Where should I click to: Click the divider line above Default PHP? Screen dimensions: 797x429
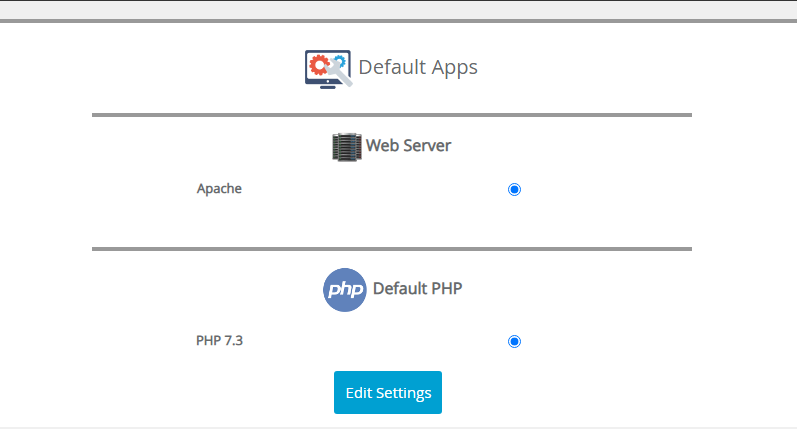point(392,249)
